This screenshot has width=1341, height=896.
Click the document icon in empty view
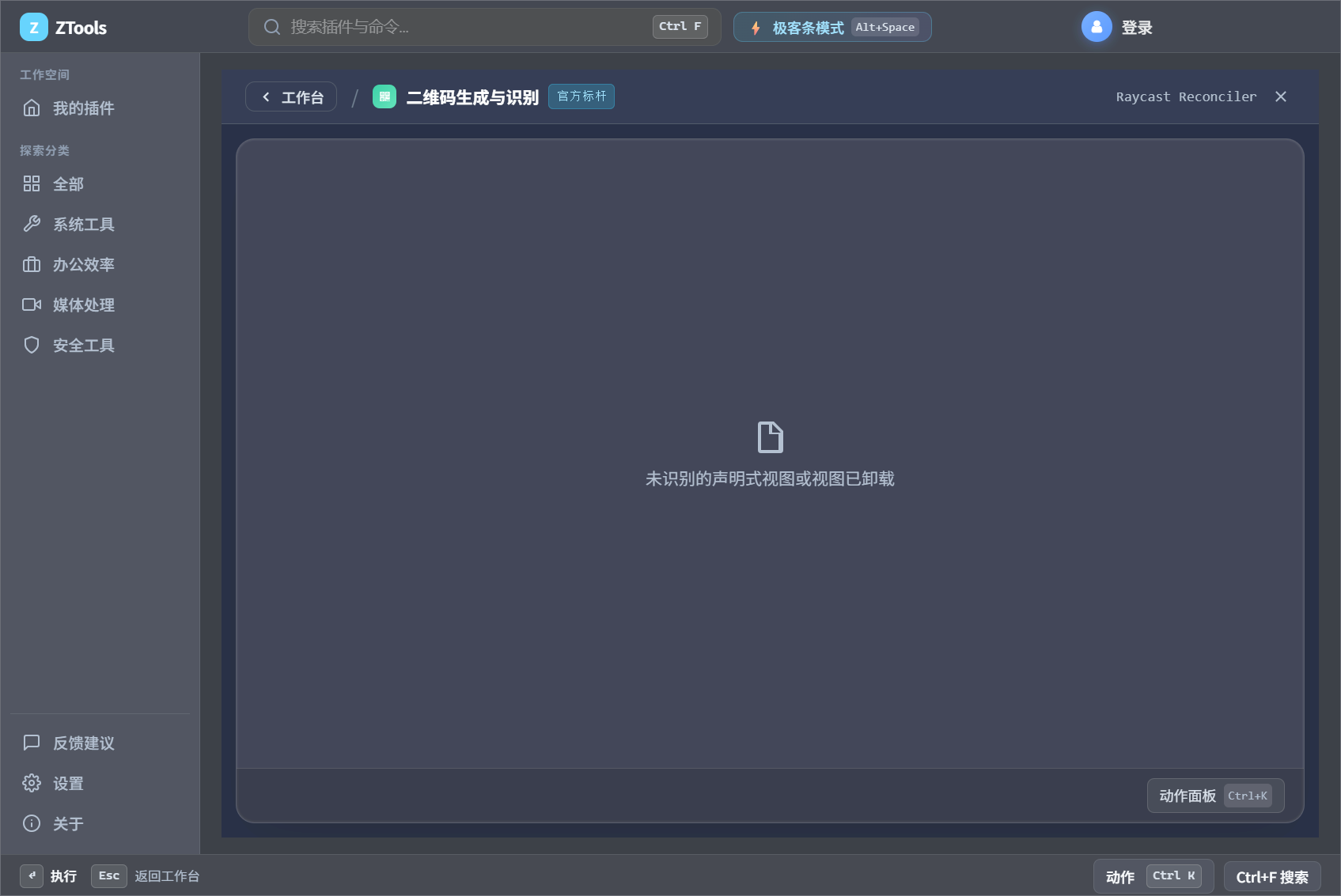click(770, 437)
